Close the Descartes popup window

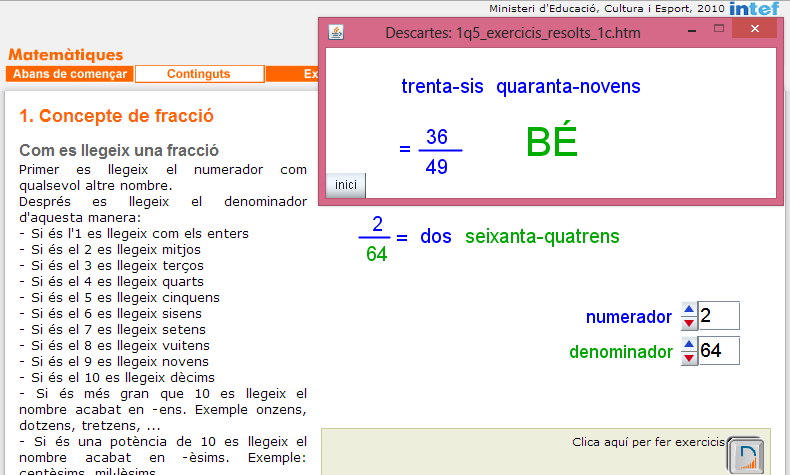(x=754, y=31)
